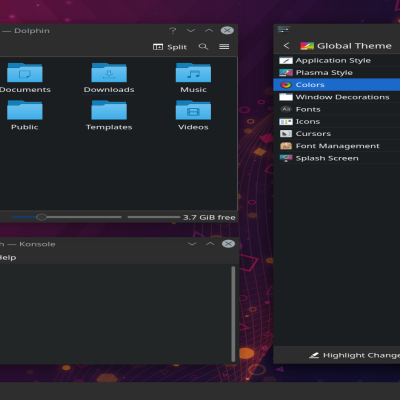Go back with the arrow next to Global Theme
Viewport: 400px width, 400px height.
pos(286,46)
